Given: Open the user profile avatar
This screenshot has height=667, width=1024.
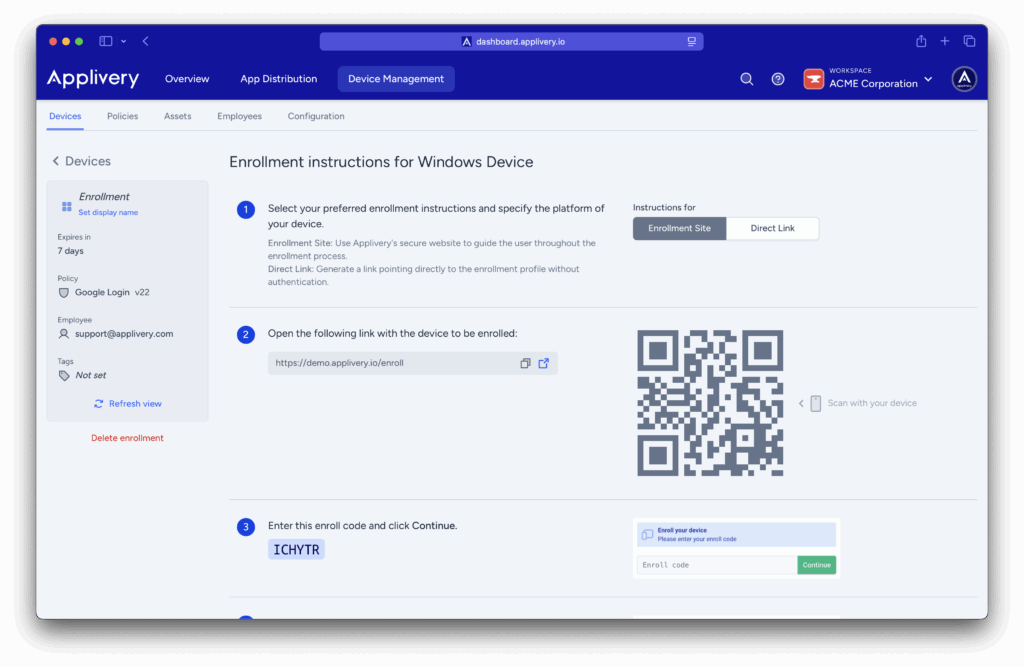Looking at the screenshot, I should (x=964, y=79).
